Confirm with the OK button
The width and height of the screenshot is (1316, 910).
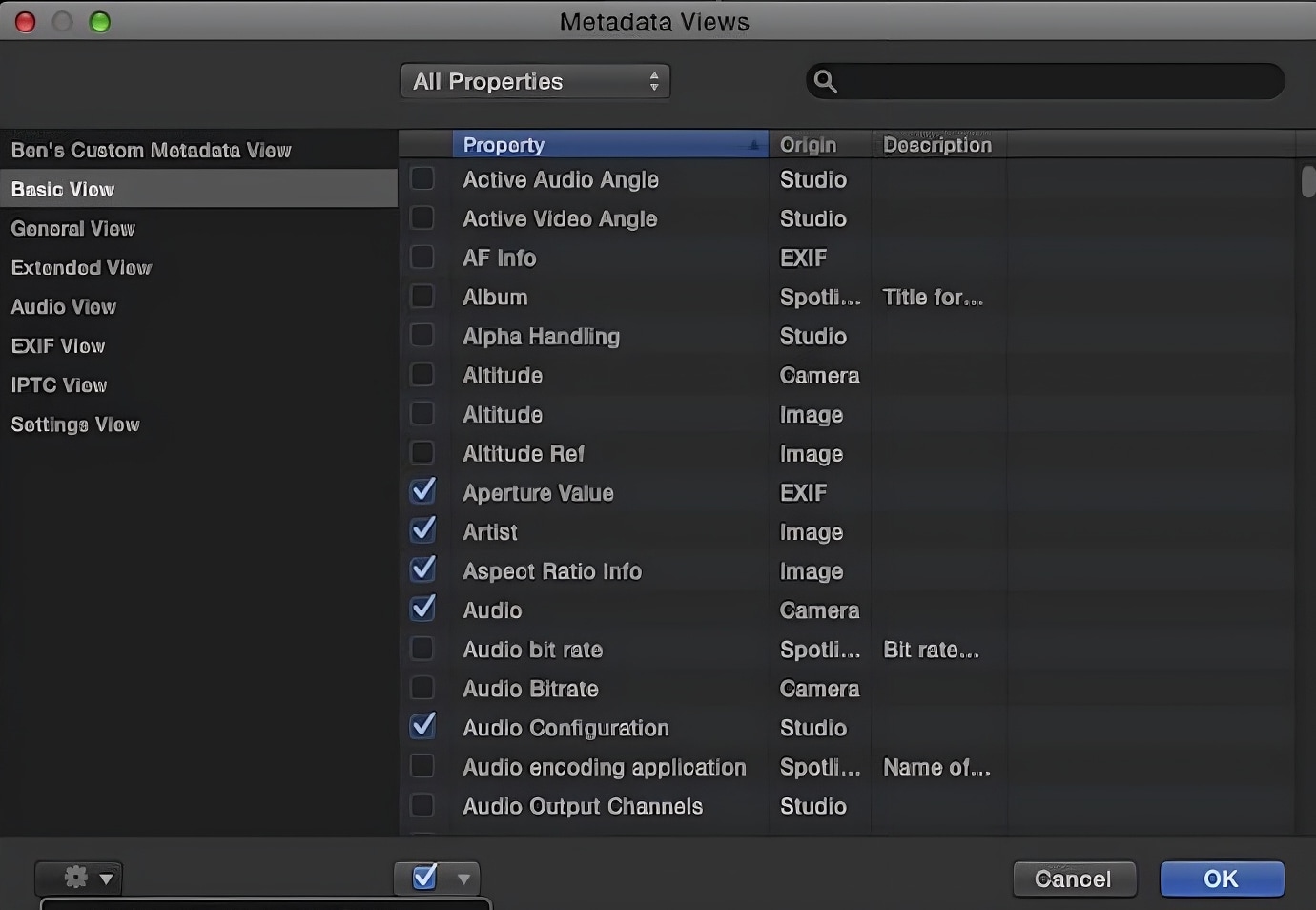click(x=1222, y=879)
